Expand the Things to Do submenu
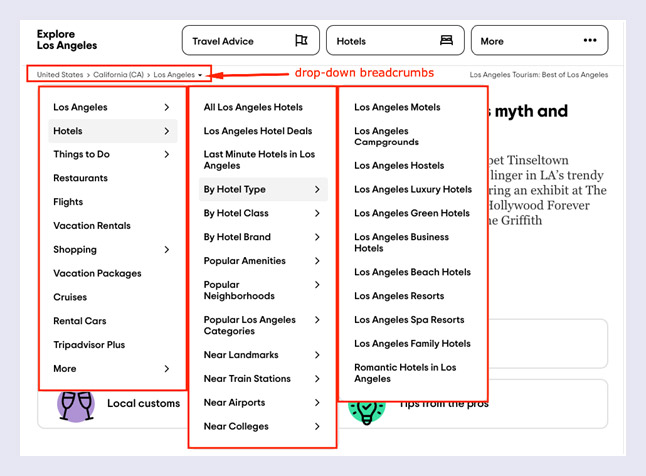Viewport: 646px width, 476px height. point(166,154)
